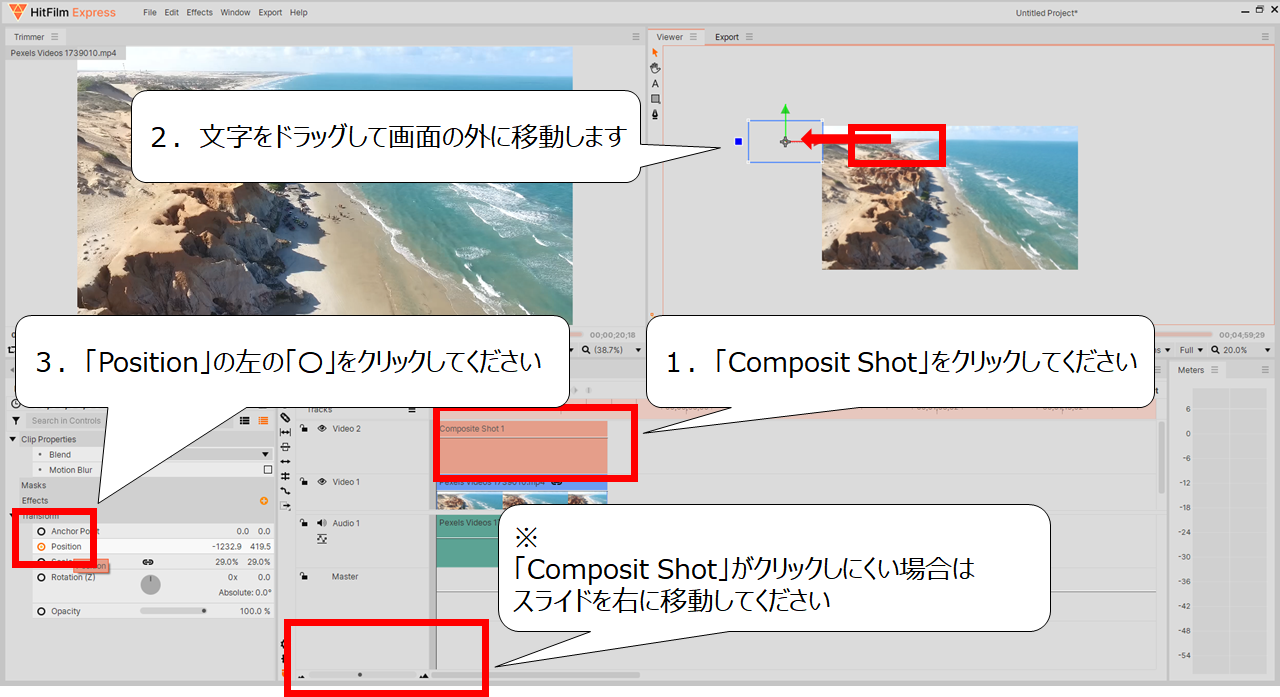This screenshot has height=697, width=1280.
Task: Click the Video 2 track label
Action: pyautogui.click(x=346, y=428)
